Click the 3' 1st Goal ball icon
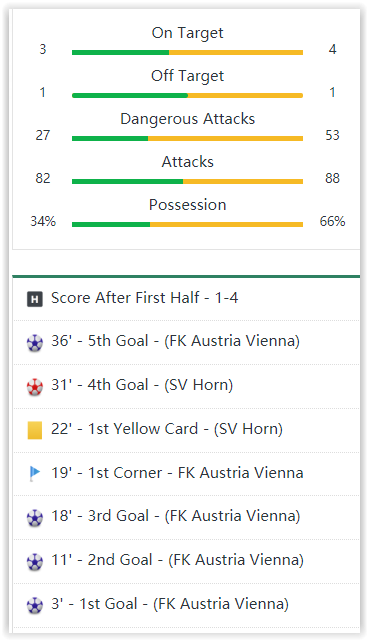Image resolution: width=368 pixels, height=641 pixels. 35,605
